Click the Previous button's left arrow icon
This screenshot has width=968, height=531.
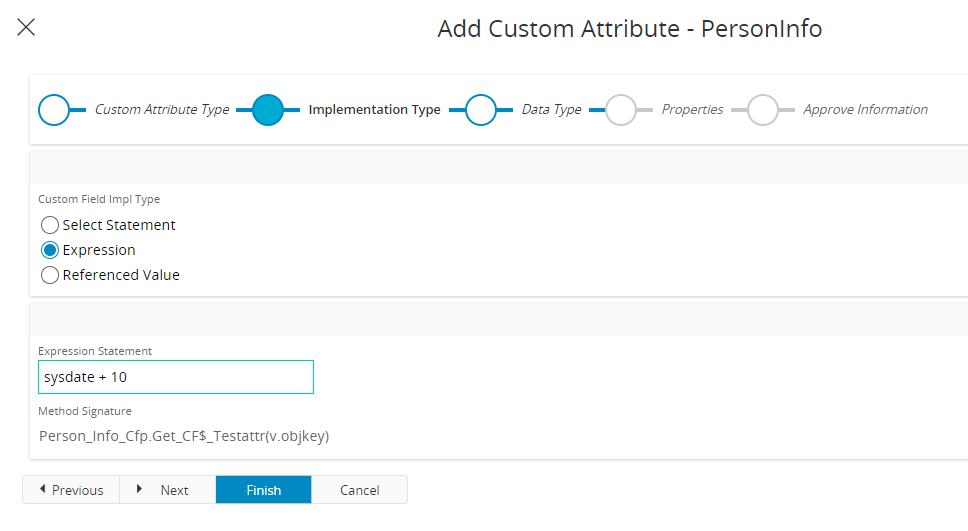tap(42, 489)
